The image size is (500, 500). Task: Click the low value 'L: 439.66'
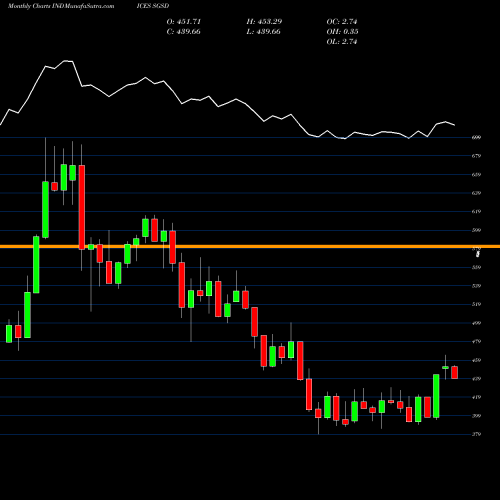tap(263, 32)
